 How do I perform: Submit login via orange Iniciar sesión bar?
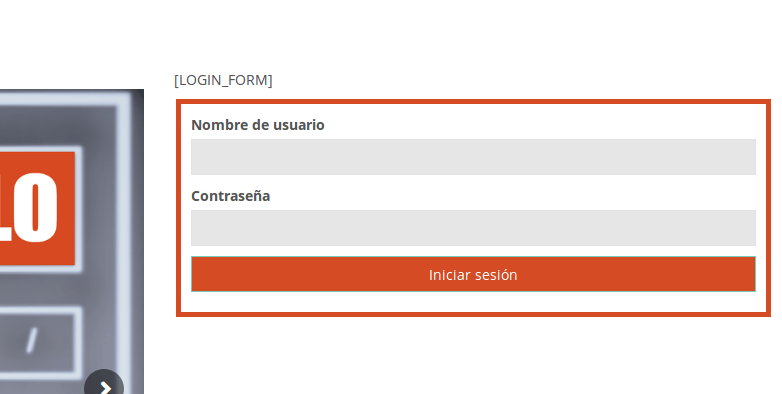click(x=473, y=274)
